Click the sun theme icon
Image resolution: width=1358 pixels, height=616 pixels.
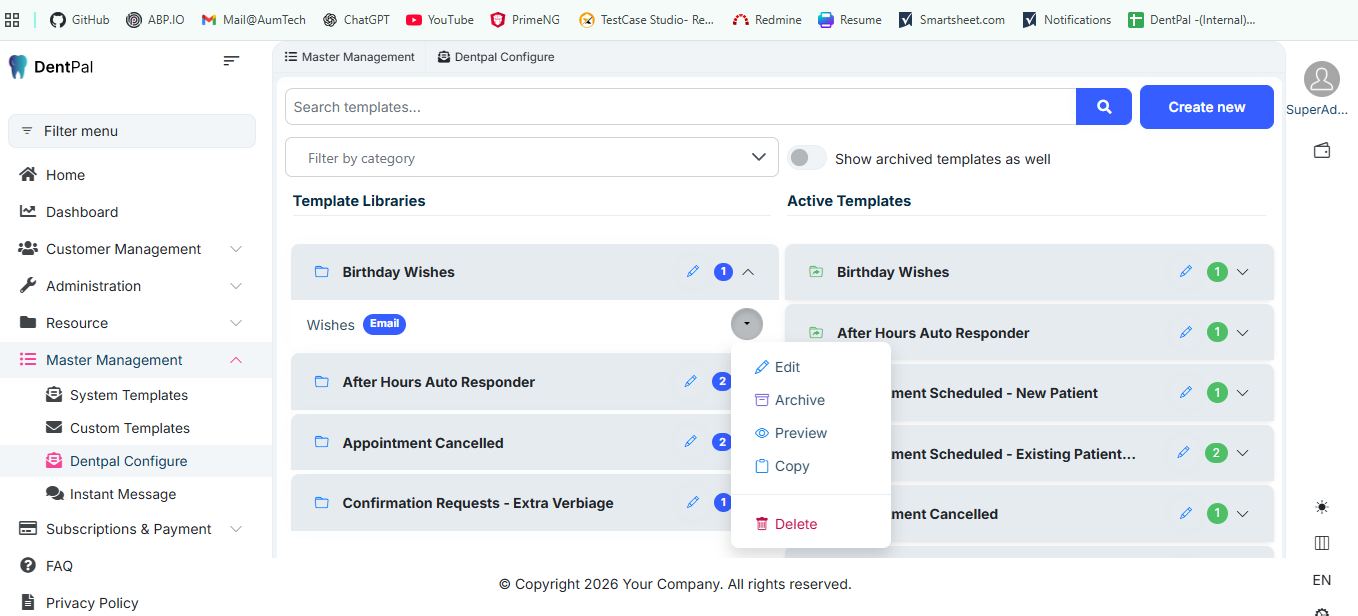point(1321,507)
